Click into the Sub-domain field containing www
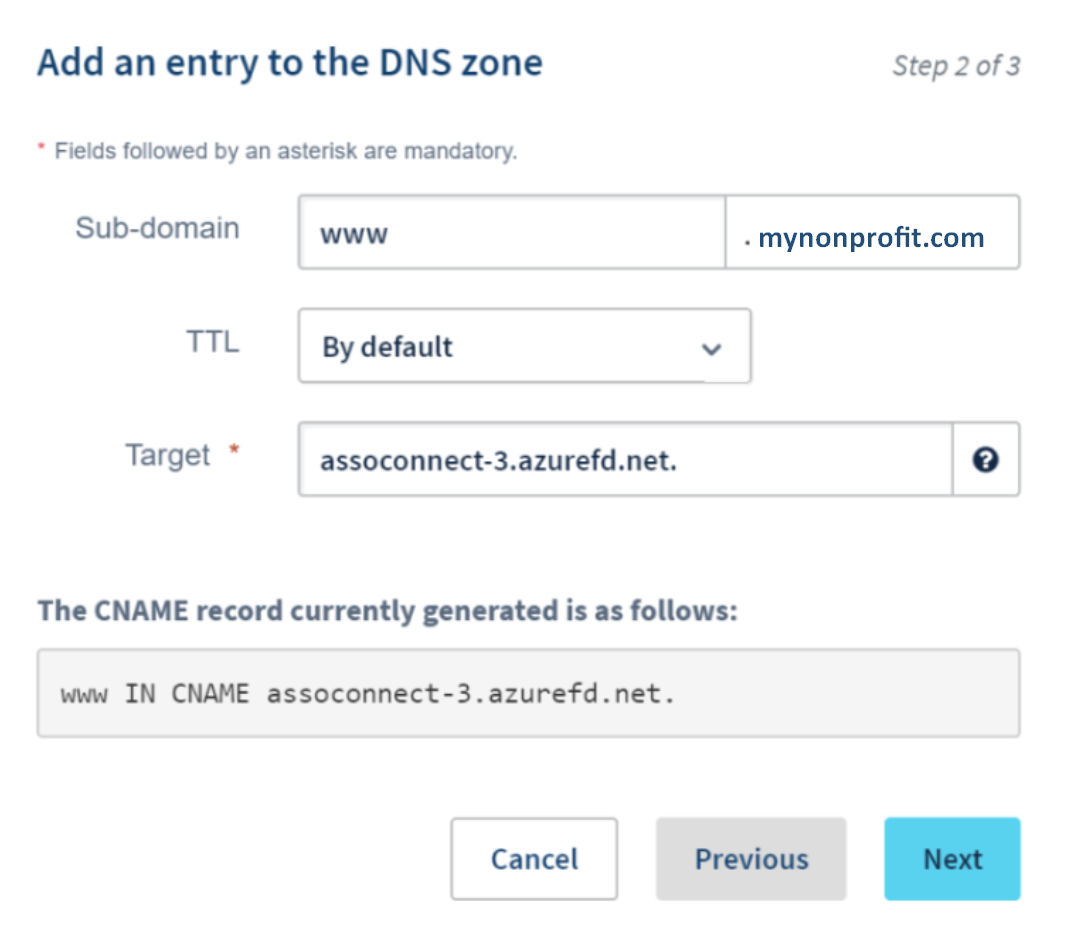 [x=510, y=233]
